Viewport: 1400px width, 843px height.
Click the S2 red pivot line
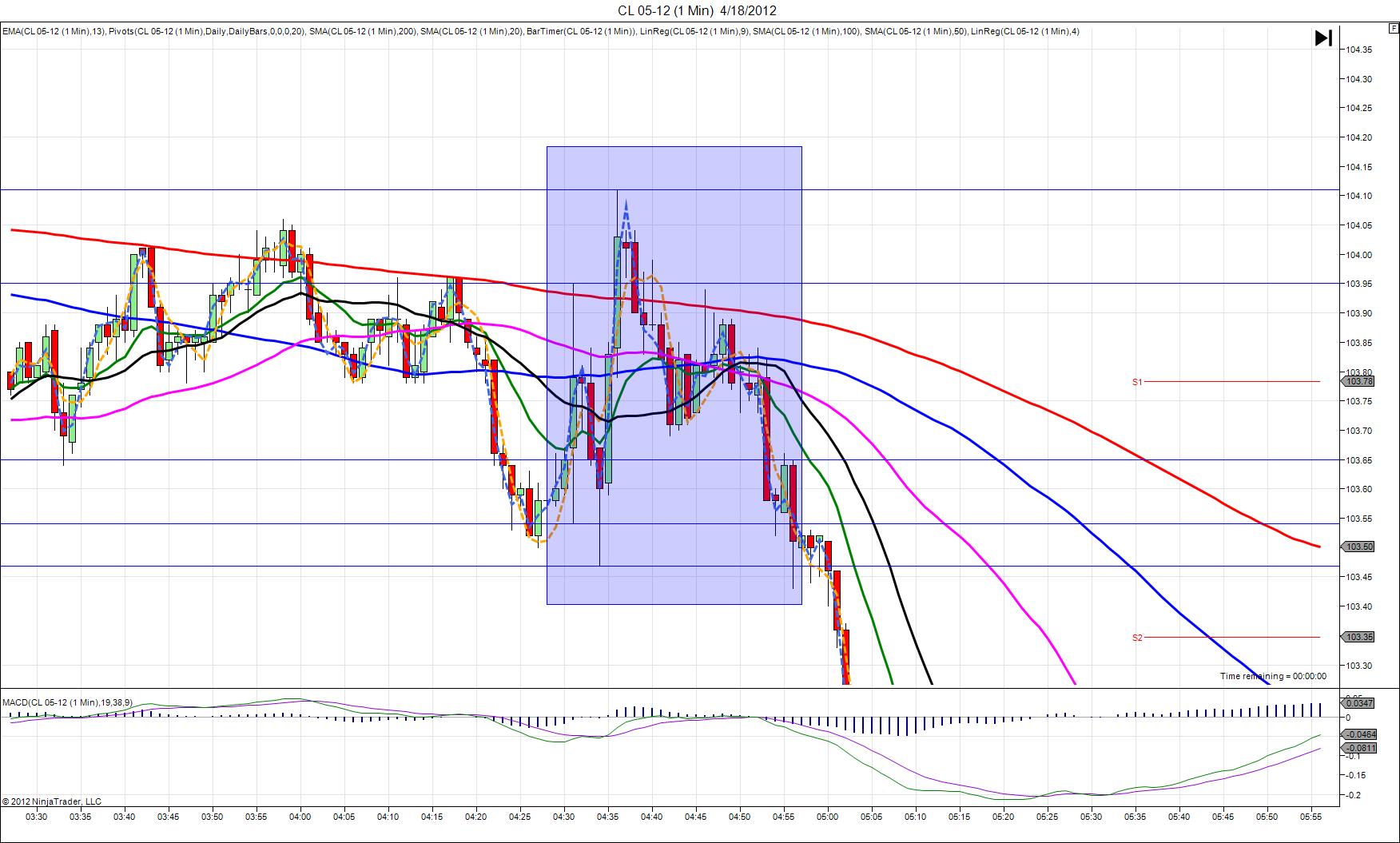pyautogui.click(x=1232, y=638)
